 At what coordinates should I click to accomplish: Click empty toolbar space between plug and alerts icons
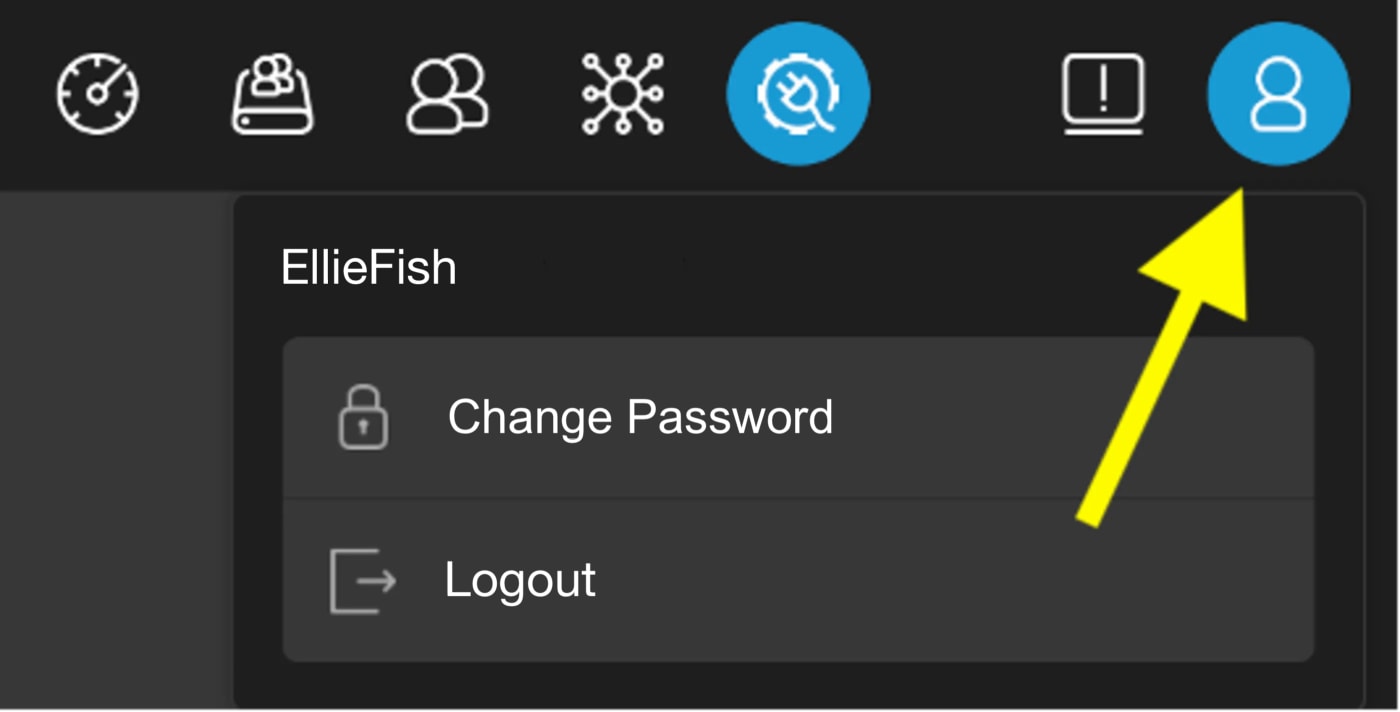click(x=965, y=94)
